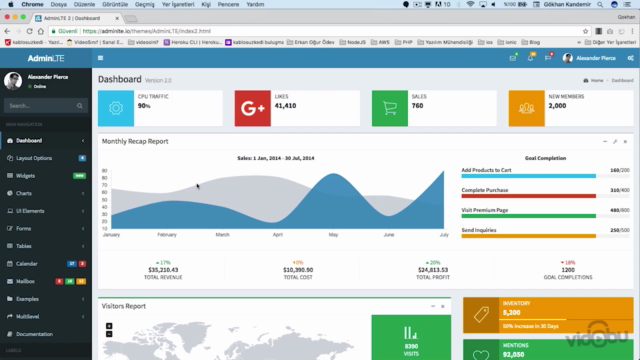Open the Görüntüle menu in menu bar
This screenshot has height=360, width=640.
click(x=115, y=4)
